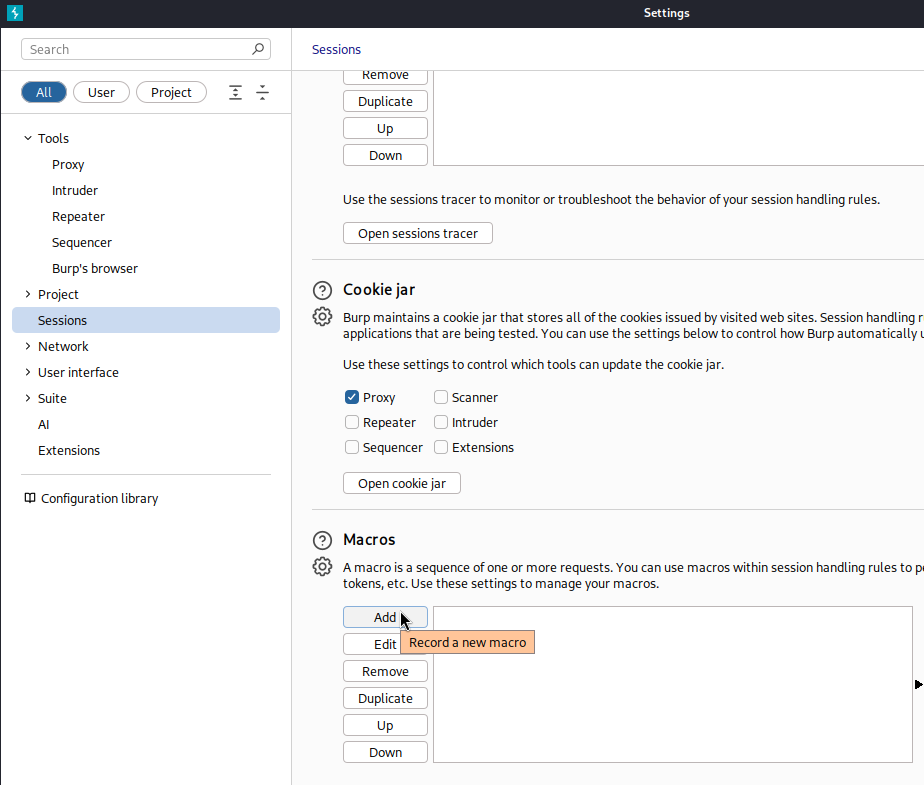Click the Configuration library book icon
The width and height of the screenshot is (924, 785).
[x=29, y=498]
